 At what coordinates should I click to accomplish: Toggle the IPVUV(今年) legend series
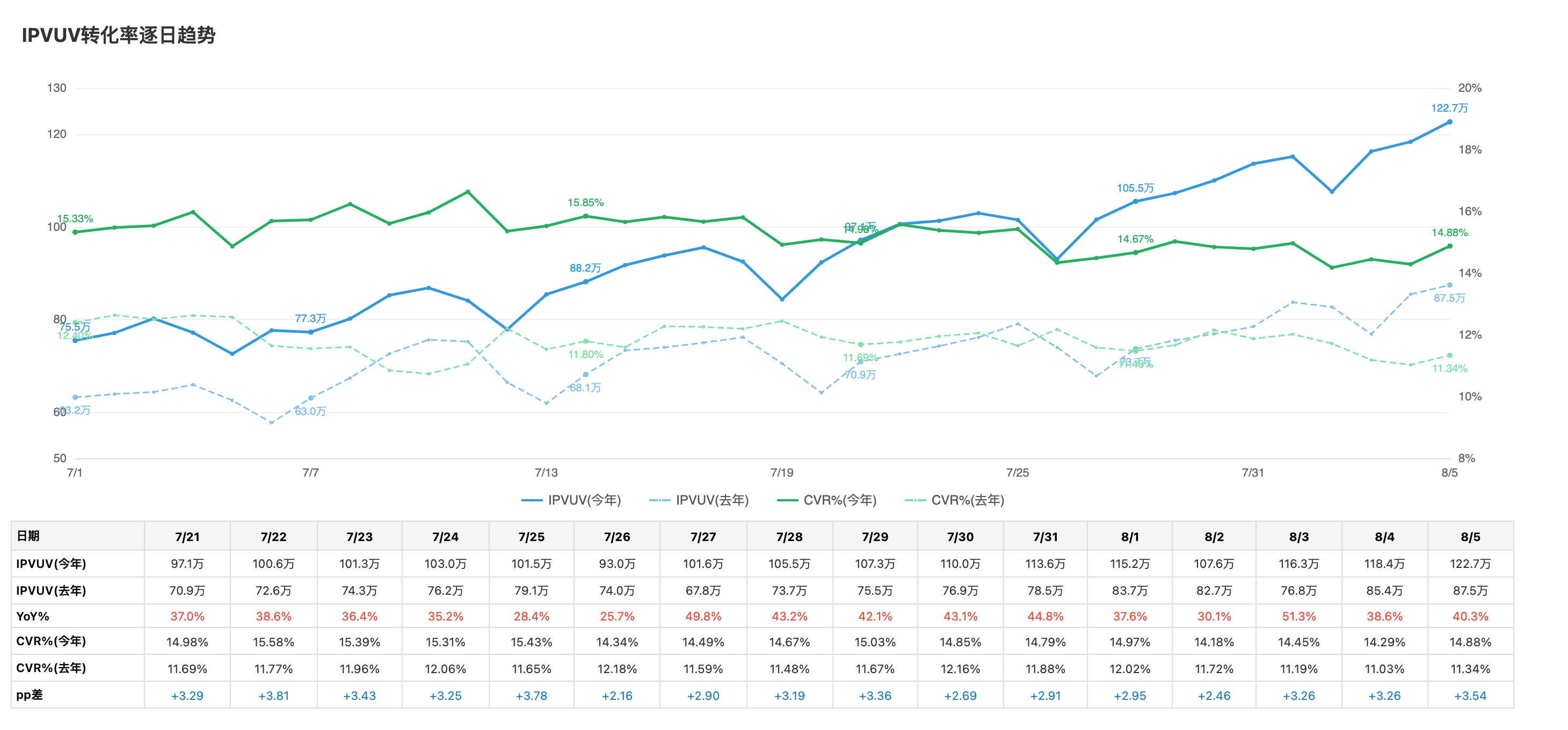[571, 500]
